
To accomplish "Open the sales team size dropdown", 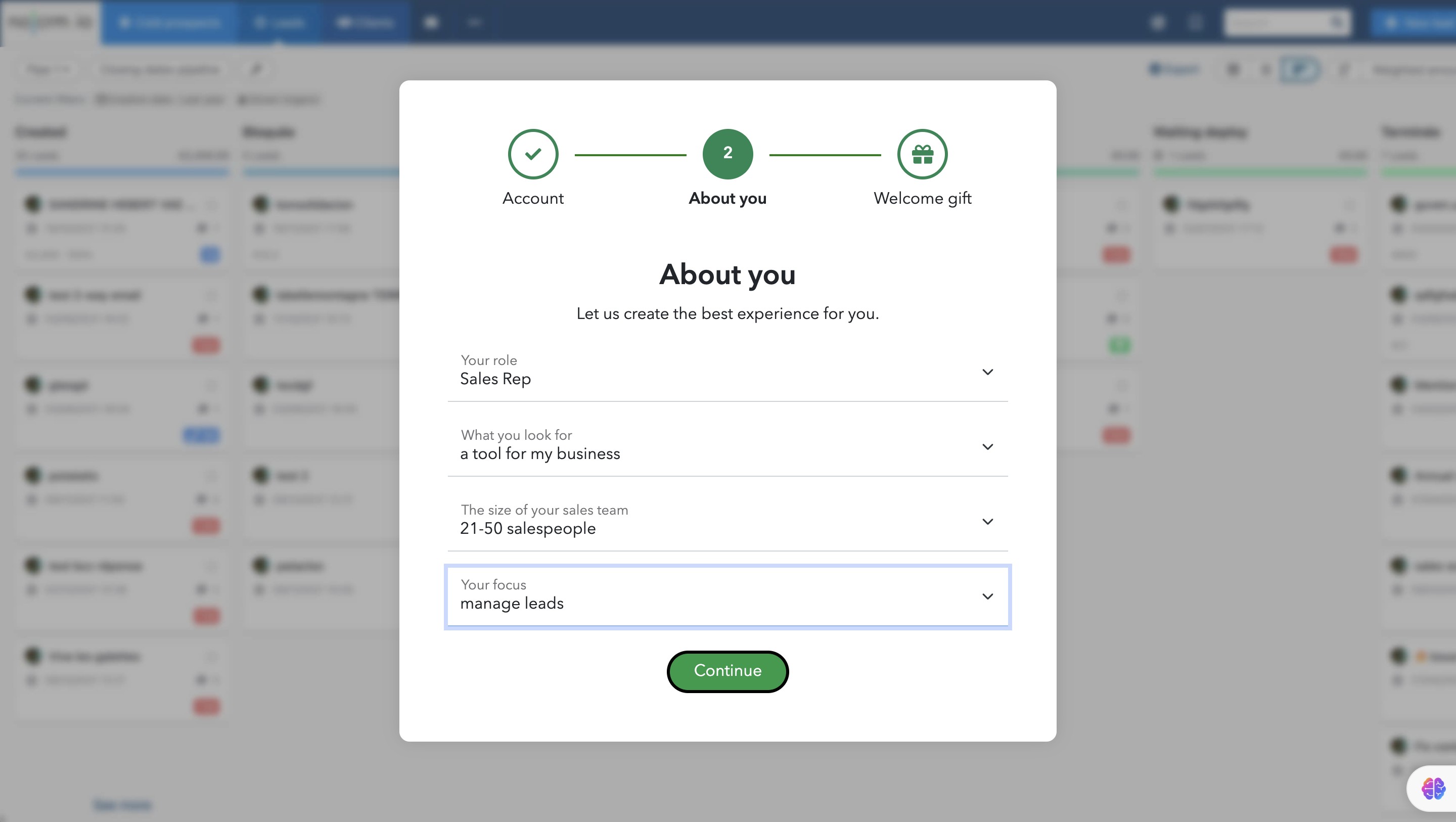I will click(x=727, y=521).
